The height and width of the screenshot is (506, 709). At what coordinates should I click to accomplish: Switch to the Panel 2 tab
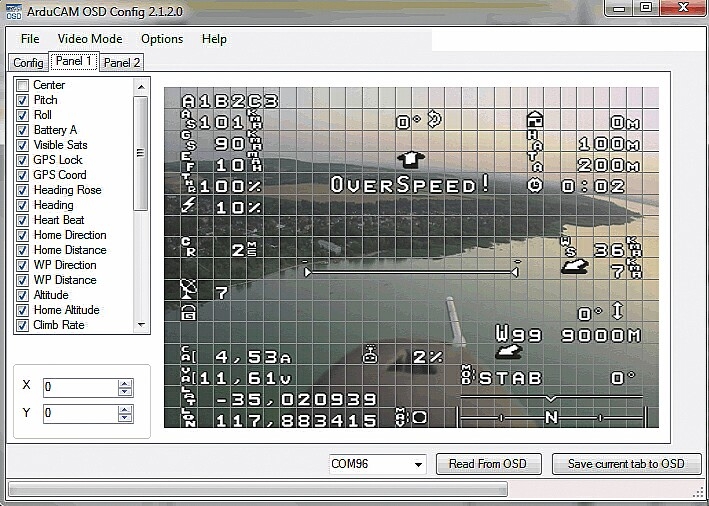pos(122,63)
